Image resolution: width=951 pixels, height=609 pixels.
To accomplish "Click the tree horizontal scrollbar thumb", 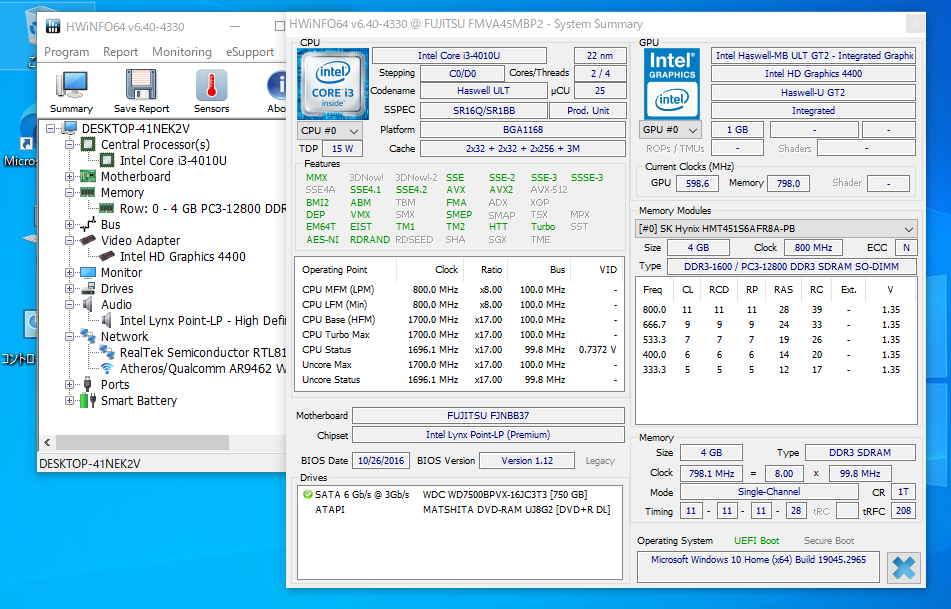I will pos(143,442).
